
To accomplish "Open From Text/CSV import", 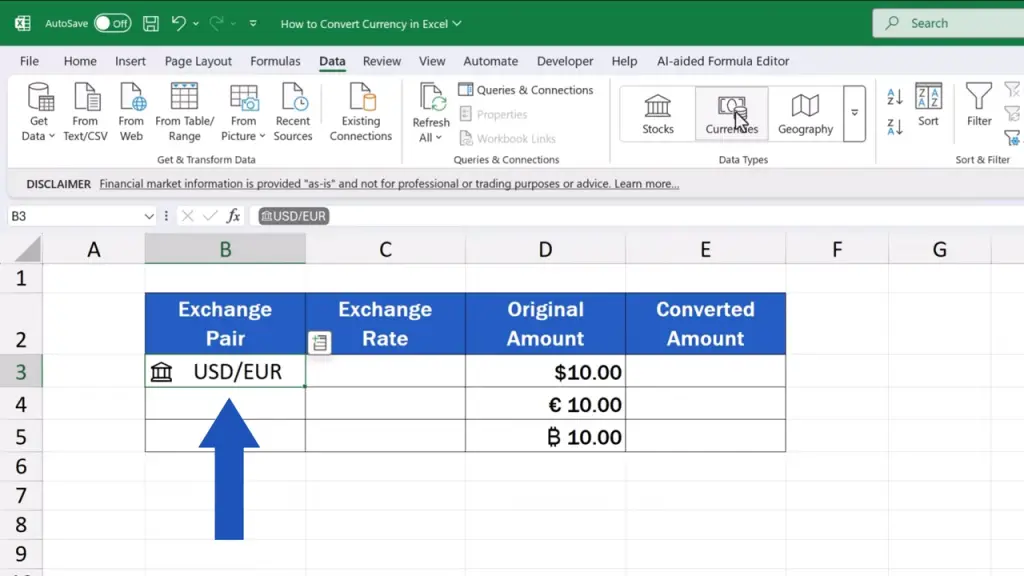I will click(85, 113).
